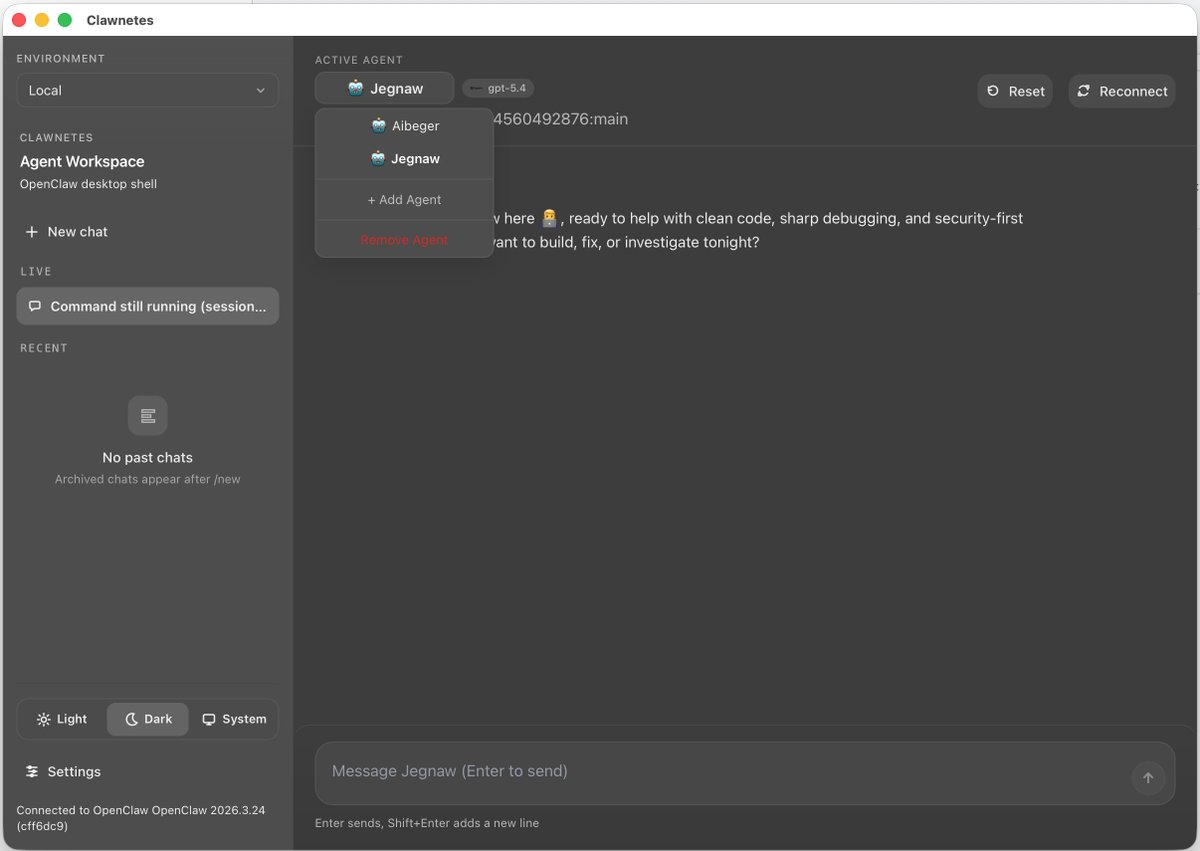Viewport: 1200px width, 851px height.
Task: Choose Remove Agent in the menu
Action: pyautogui.click(x=404, y=240)
